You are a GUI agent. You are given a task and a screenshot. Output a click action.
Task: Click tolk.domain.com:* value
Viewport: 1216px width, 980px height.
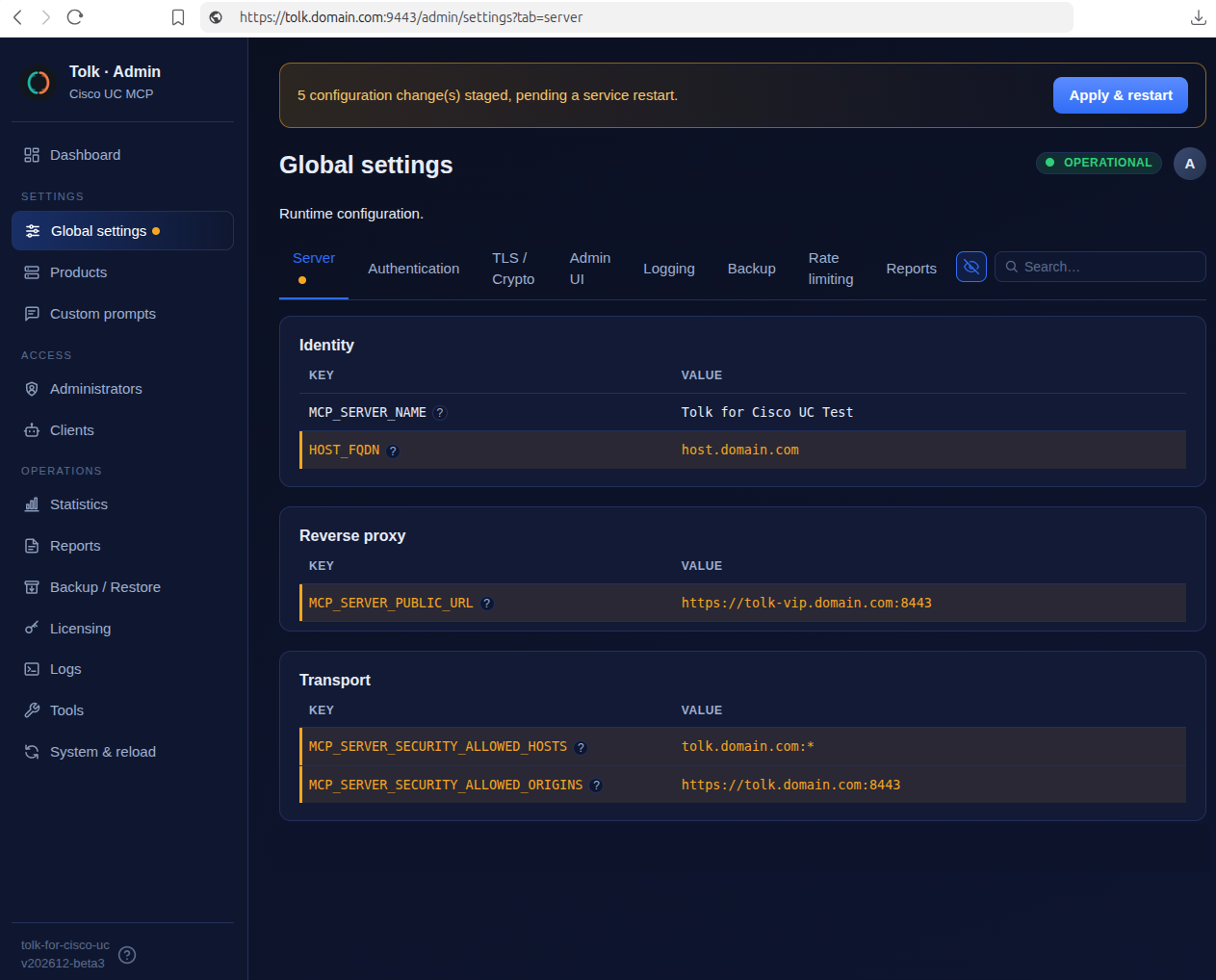[x=748, y=746]
